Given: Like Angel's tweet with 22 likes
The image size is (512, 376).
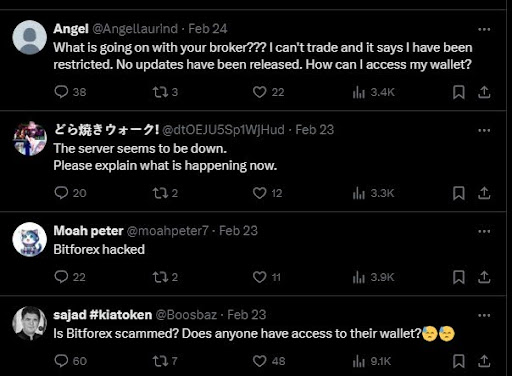Looking at the screenshot, I should [260, 92].
